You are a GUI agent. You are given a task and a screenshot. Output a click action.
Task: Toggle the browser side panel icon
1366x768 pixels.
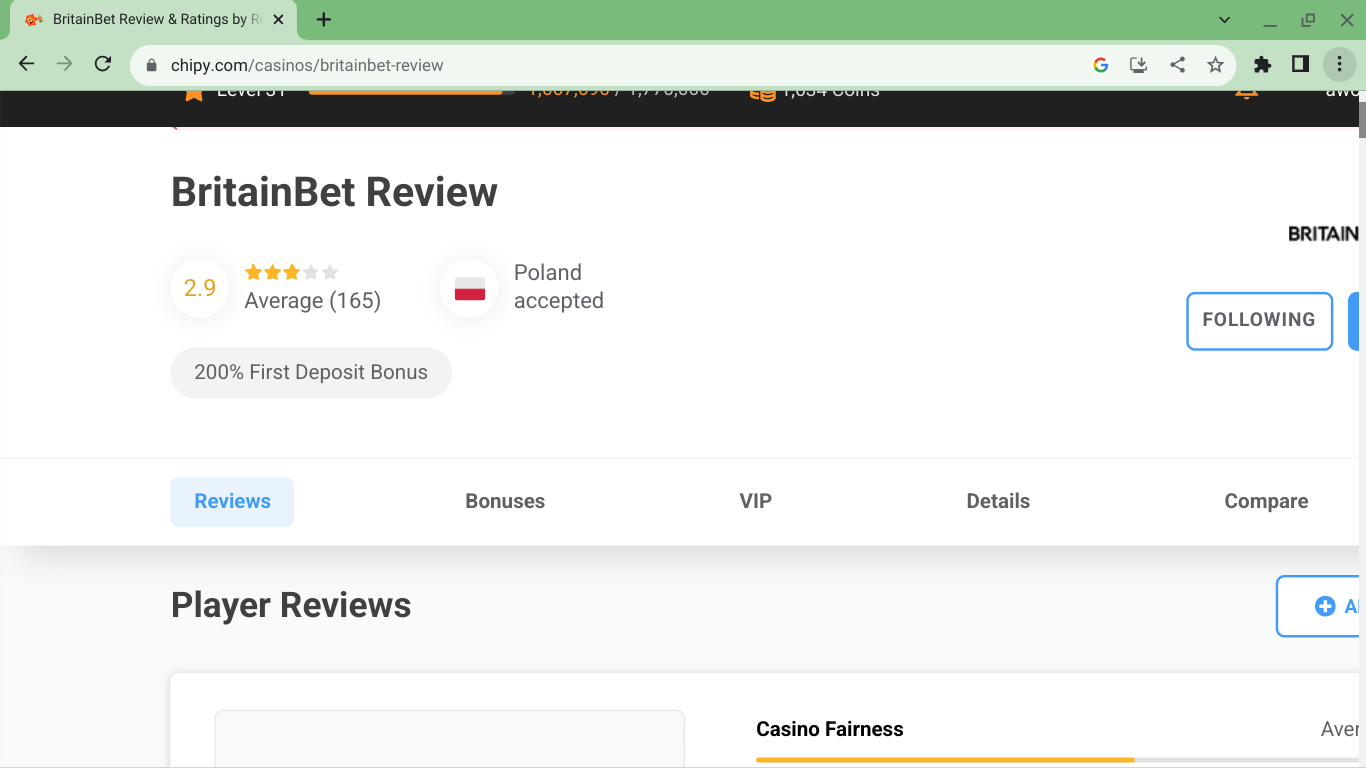click(1300, 64)
